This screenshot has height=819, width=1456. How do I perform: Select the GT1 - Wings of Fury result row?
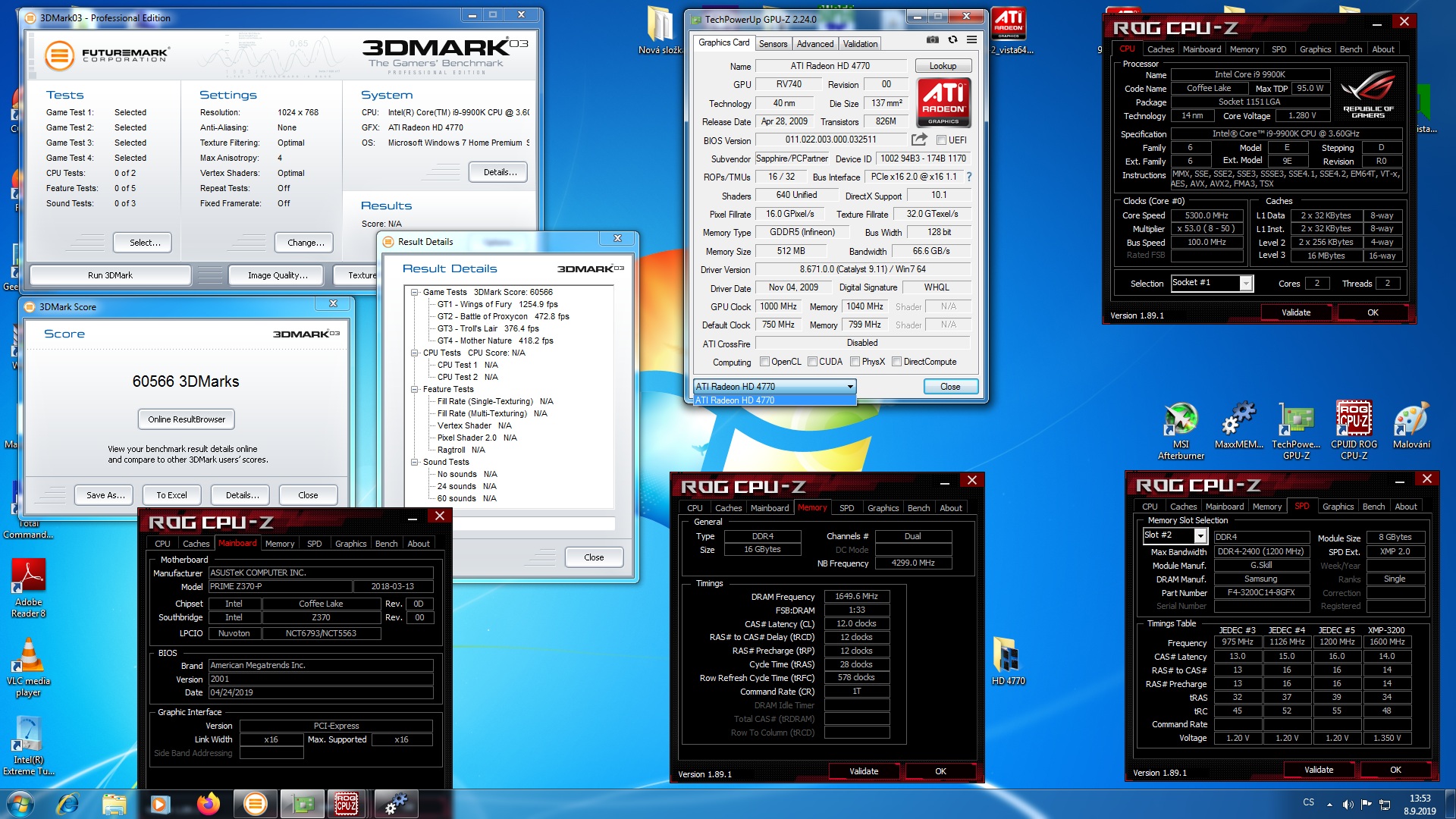pyautogui.click(x=497, y=304)
